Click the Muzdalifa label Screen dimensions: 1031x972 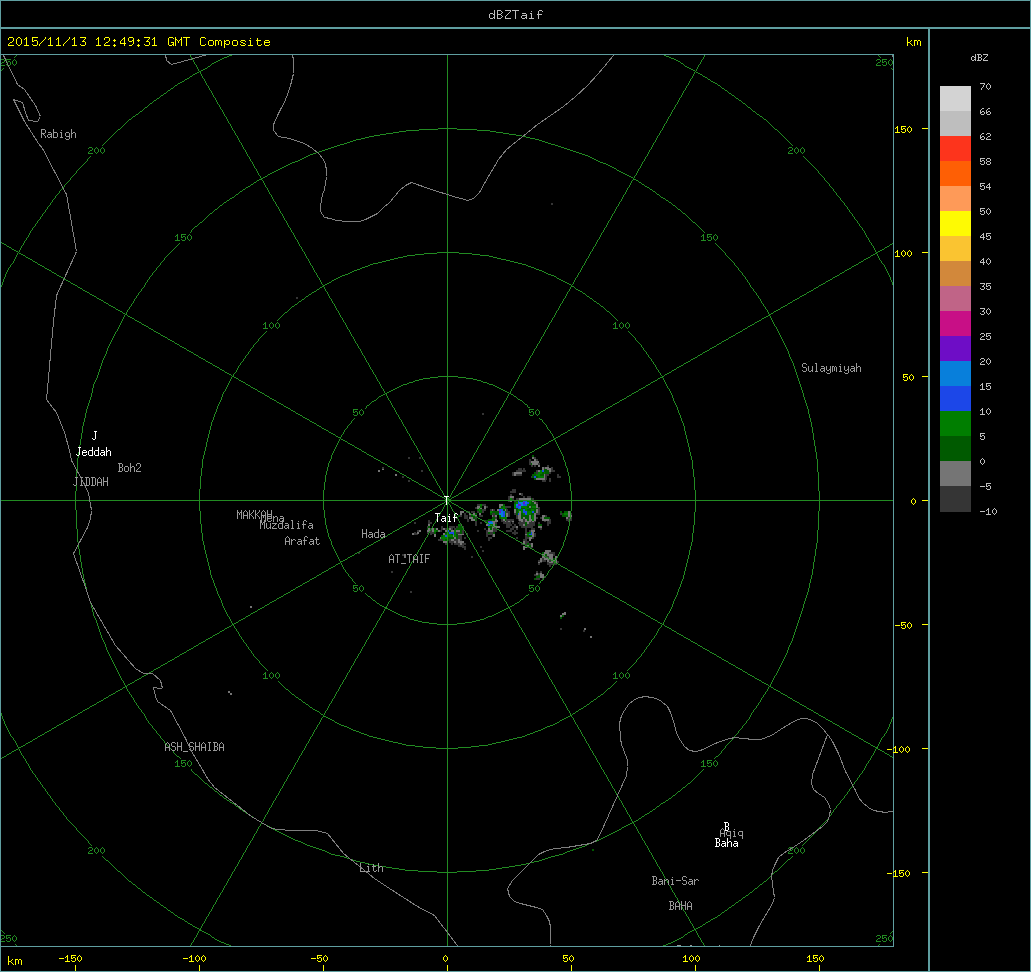point(286,525)
